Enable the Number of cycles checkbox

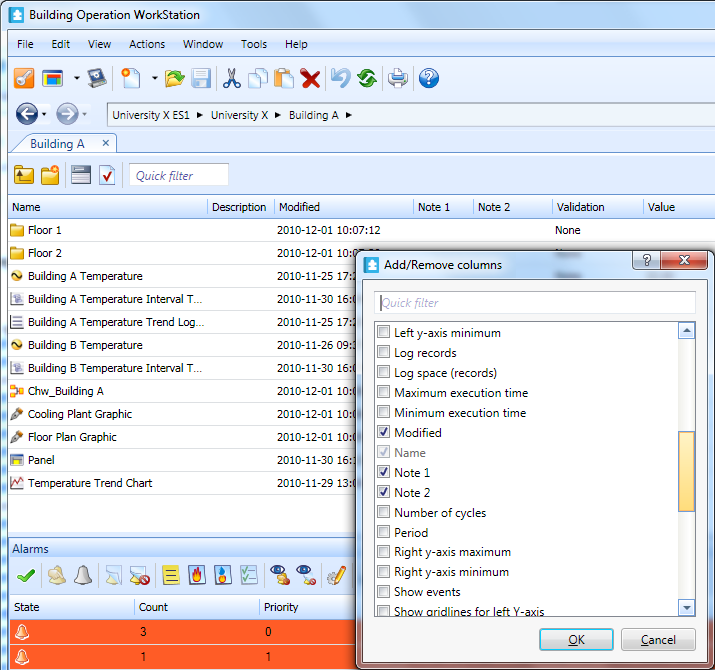(383, 513)
